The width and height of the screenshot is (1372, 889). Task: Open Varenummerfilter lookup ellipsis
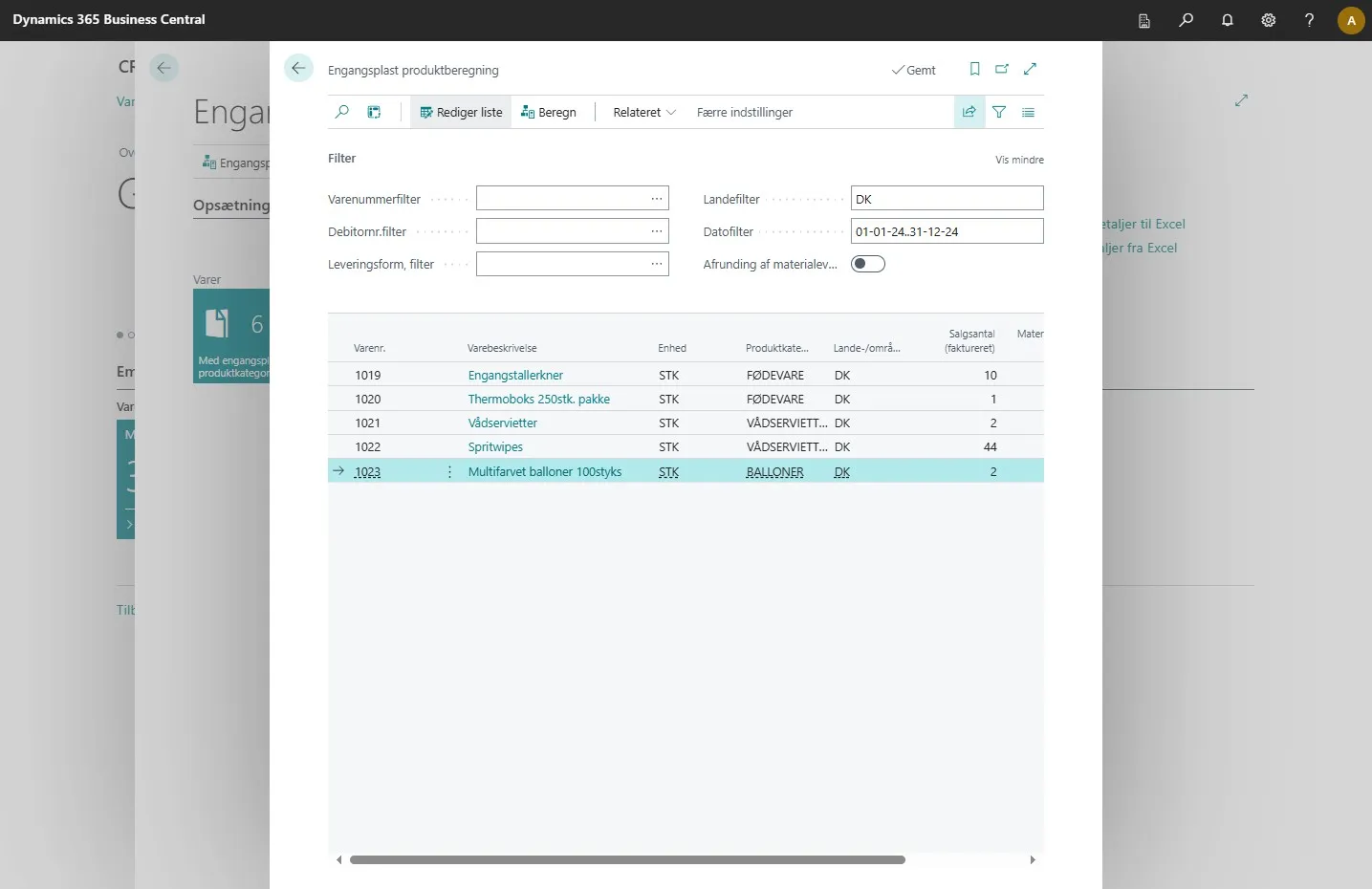pyautogui.click(x=657, y=198)
